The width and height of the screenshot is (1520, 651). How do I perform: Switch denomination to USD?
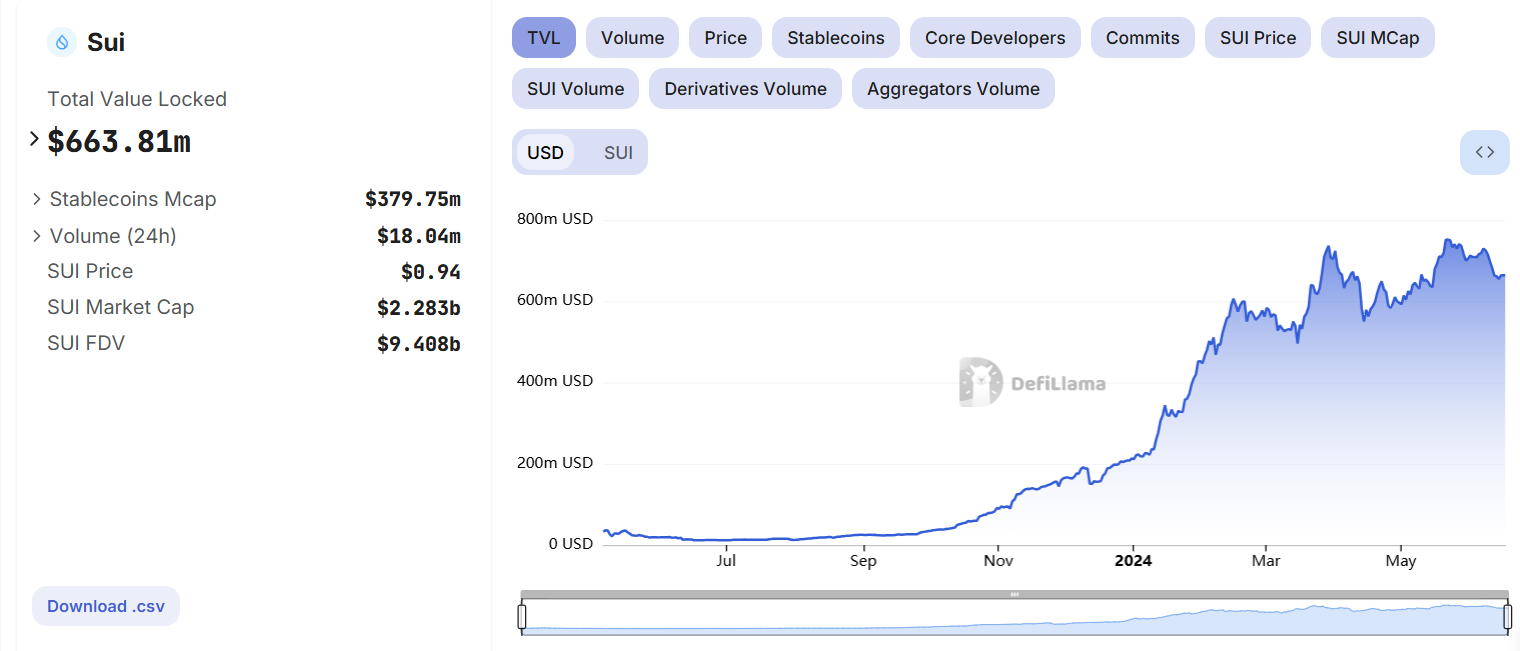click(x=545, y=152)
